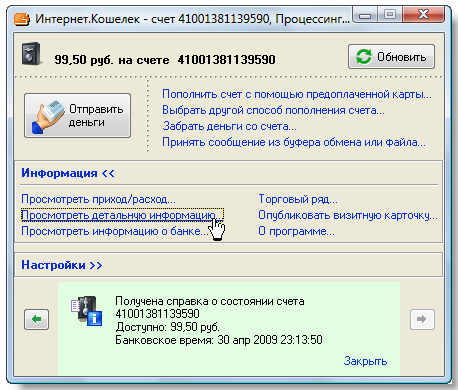Click Доступно: 99,50 руб. text
Image resolution: width=458 pixels, height=390 pixels.
pos(167,327)
